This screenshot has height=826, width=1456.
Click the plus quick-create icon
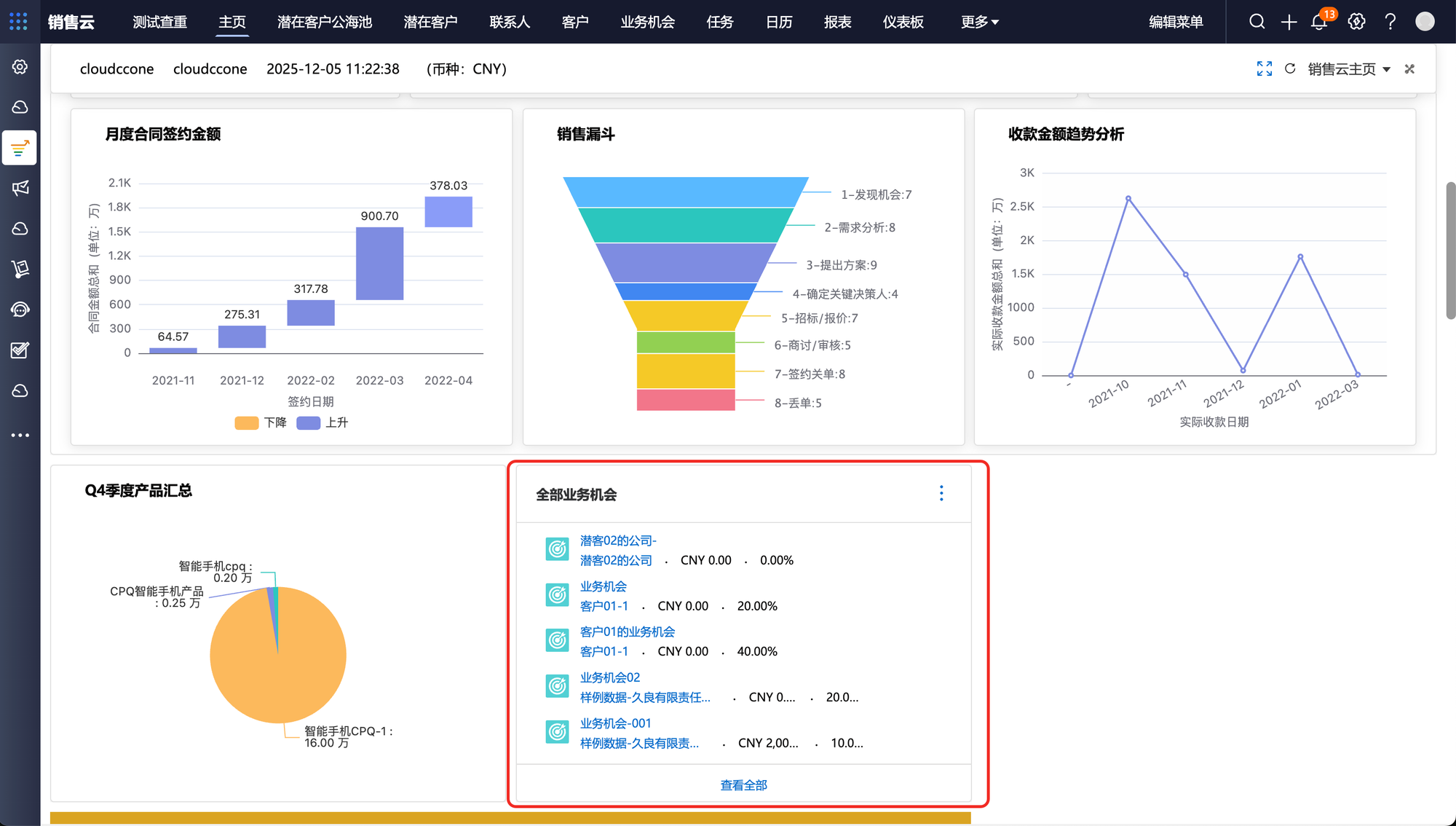[1289, 22]
